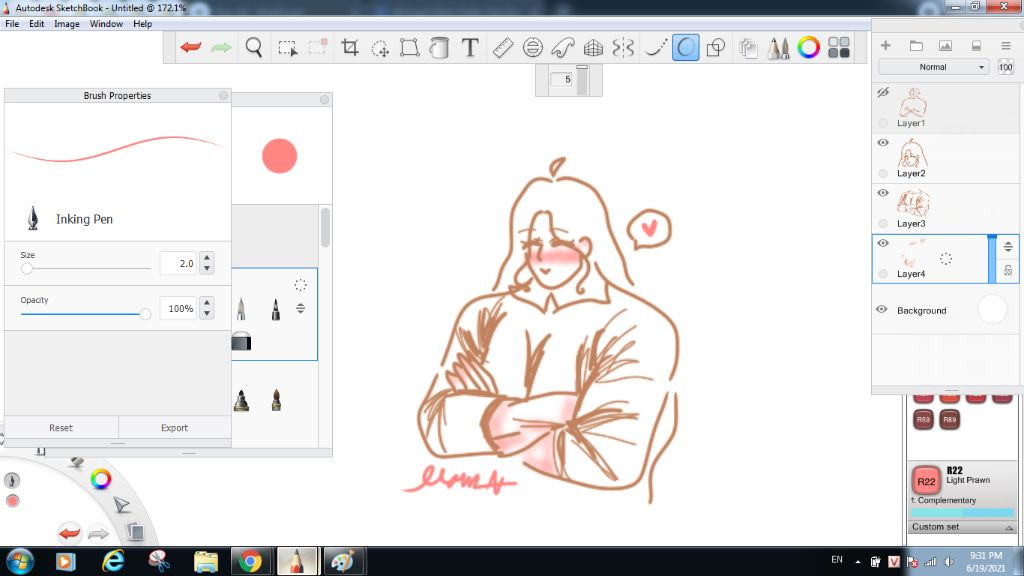This screenshot has height=576, width=1024.
Task: Hide Layer4 using its eye icon
Action: (x=883, y=243)
